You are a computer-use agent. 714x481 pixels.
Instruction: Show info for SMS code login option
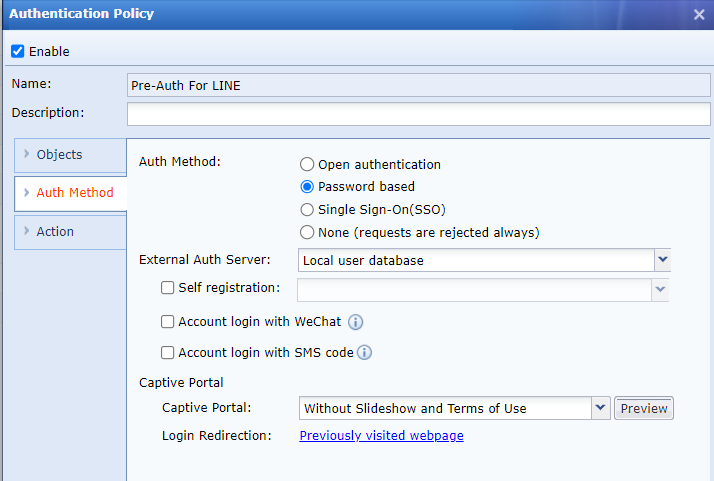pos(364,353)
